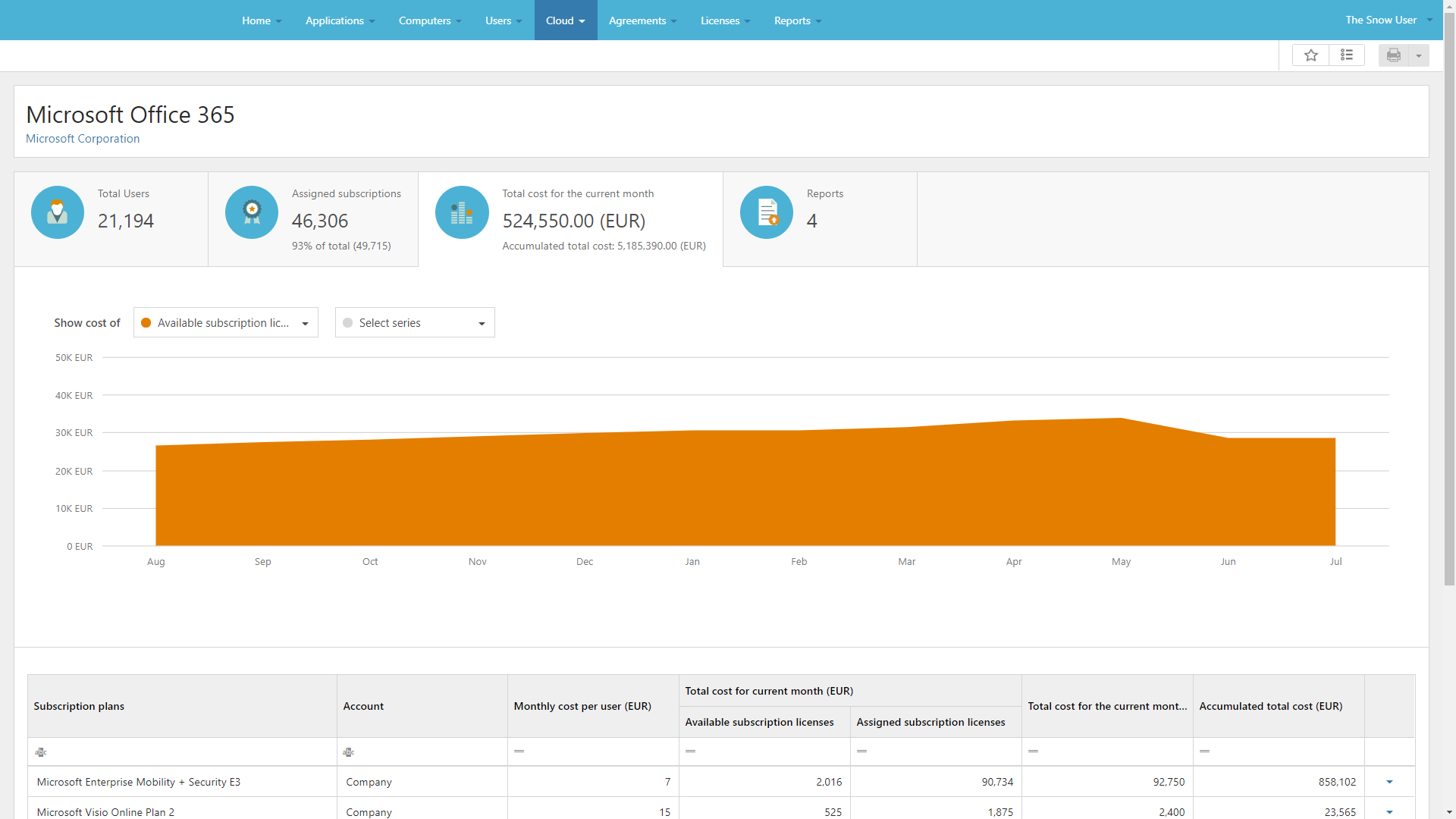Click the Subscription plans text filter icon
1456x819 pixels.
tap(41, 752)
